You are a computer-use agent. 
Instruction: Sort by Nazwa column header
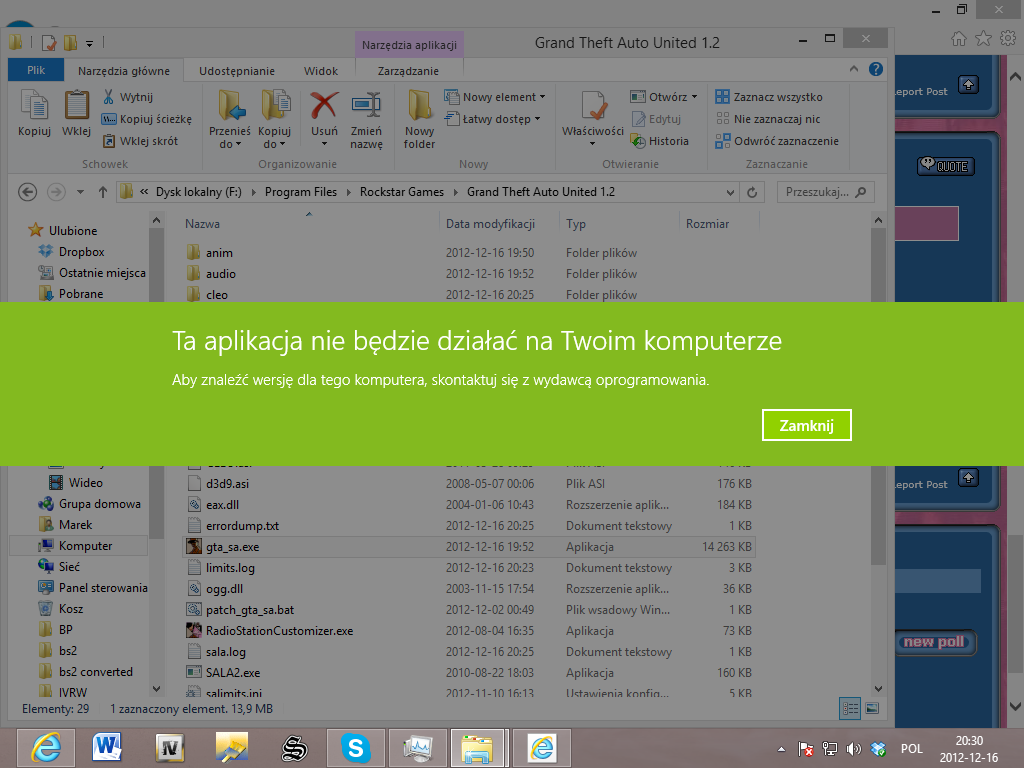coord(202,224)
